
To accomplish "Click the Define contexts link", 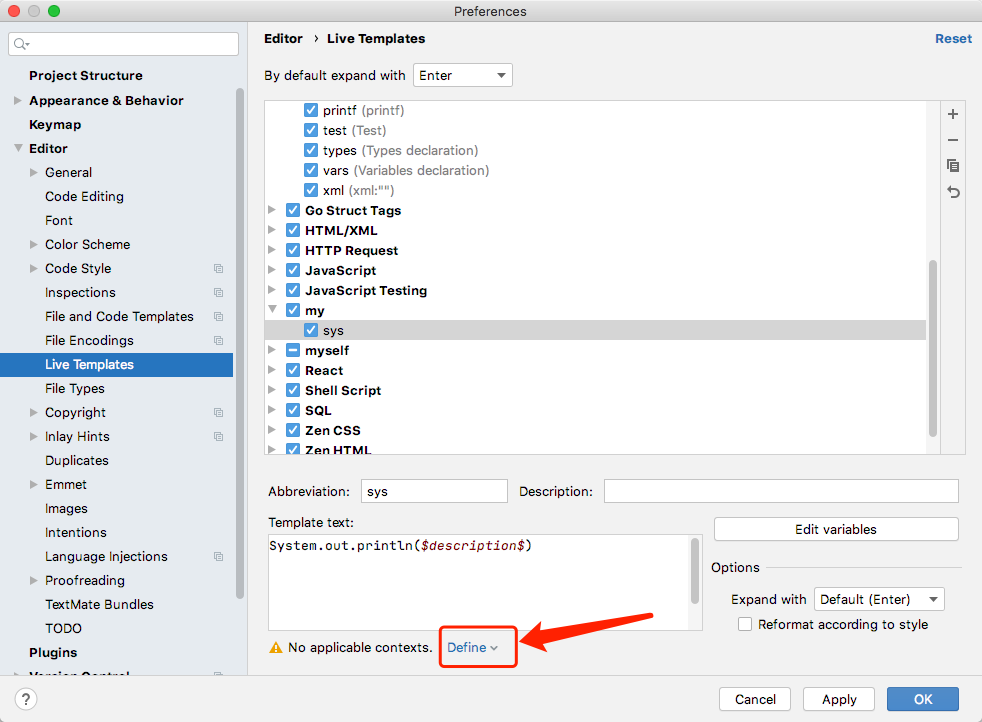I will click(x=472, y=647).
